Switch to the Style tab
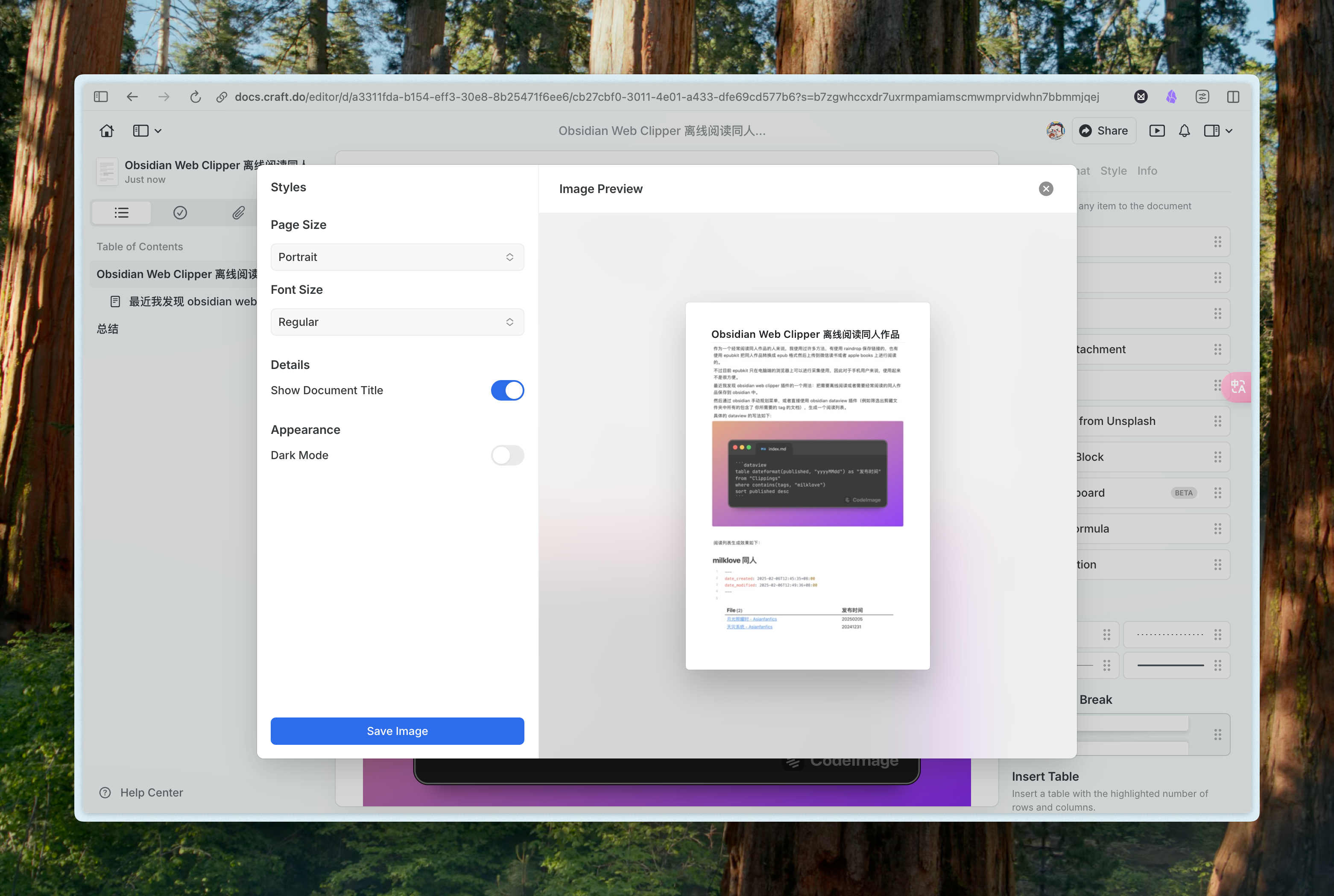Viewport: 1334px width, 896px height. coord(1114,171)
